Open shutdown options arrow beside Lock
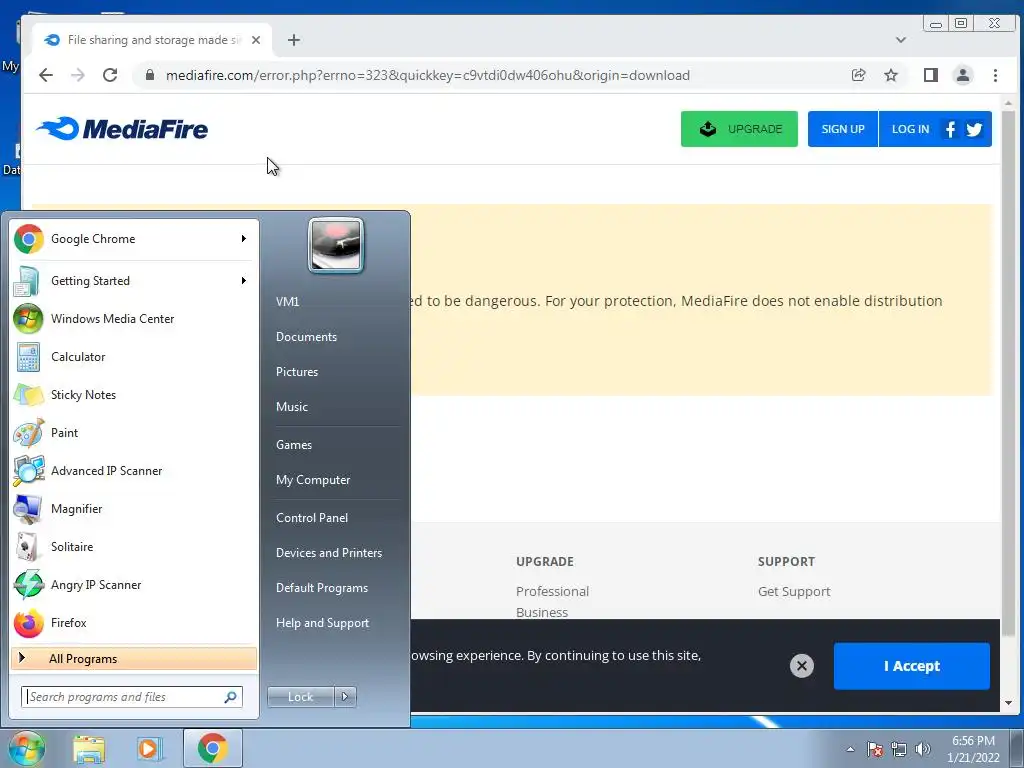 coord(345,697)
